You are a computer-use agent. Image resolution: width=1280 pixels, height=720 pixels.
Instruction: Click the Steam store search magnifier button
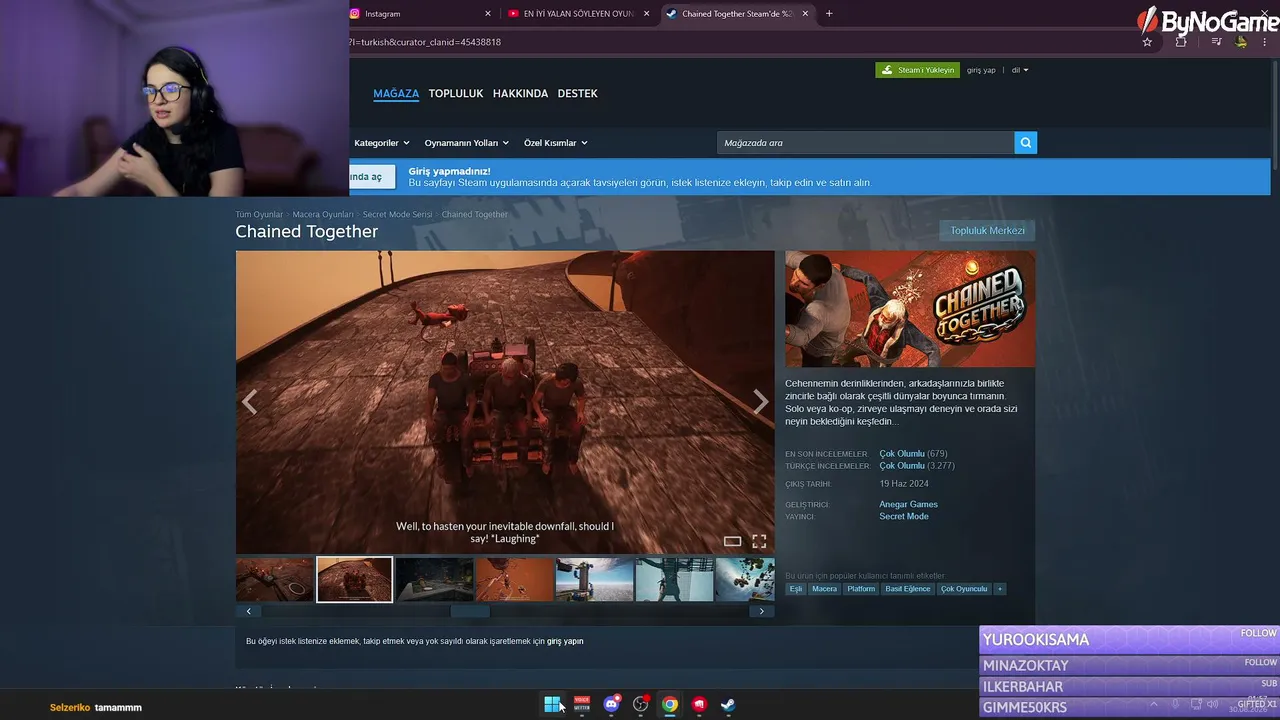1025,143
